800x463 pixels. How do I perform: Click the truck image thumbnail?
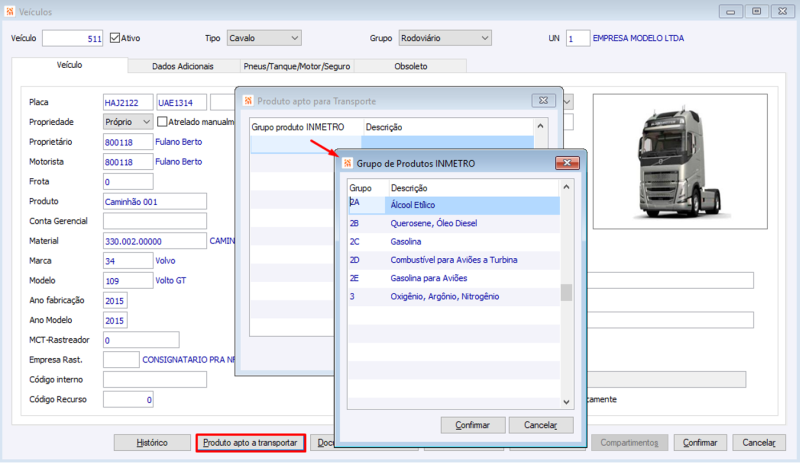point(680,161)
